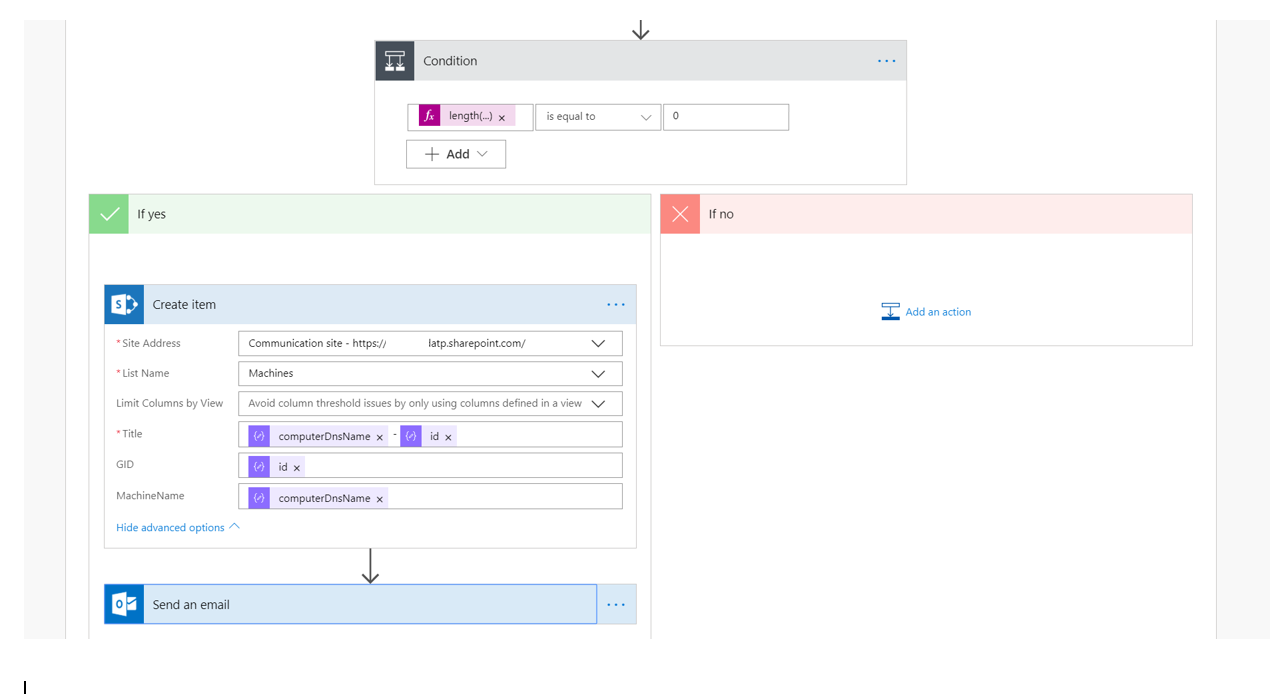Open the Send an email ellipsis menu

click(x=615, y=605)
